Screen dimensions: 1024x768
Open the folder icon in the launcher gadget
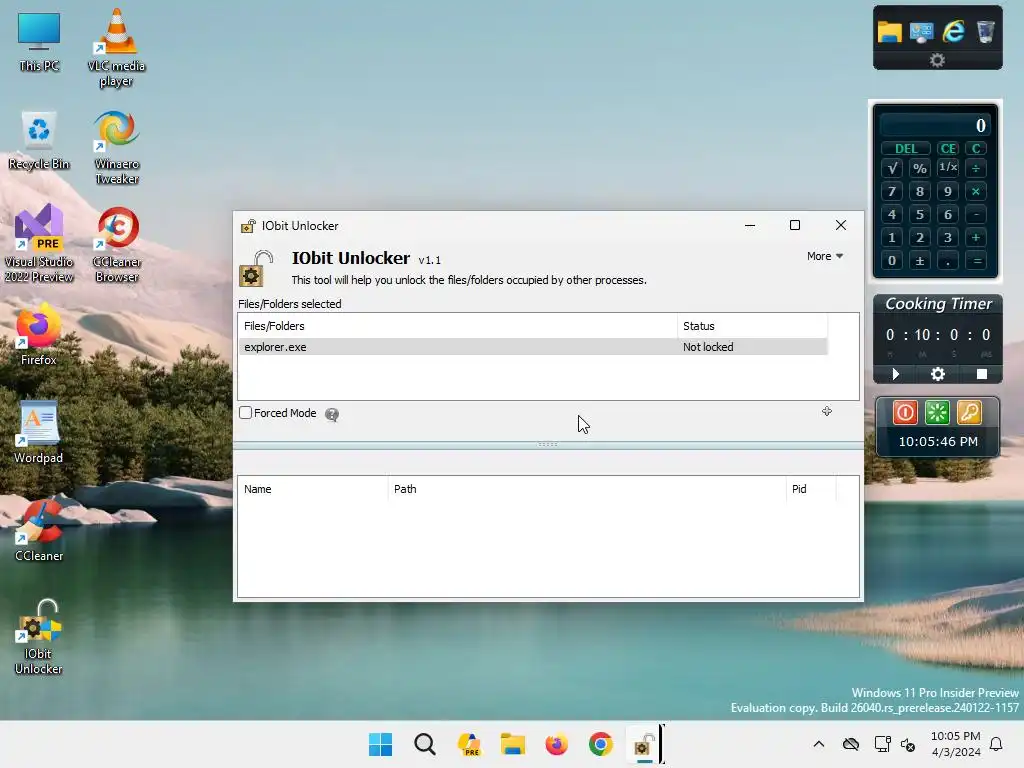[889, 31]
